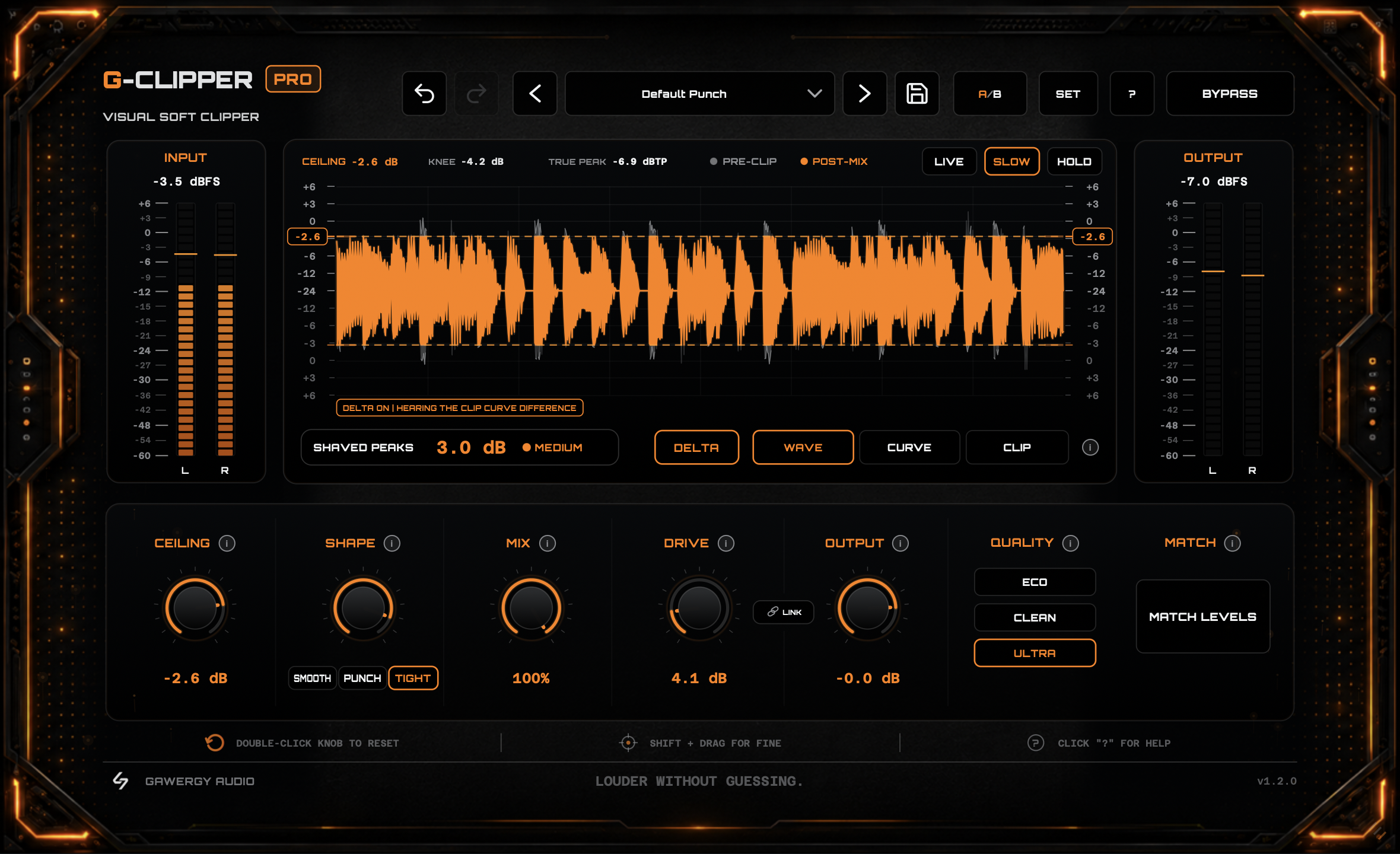The width and height of the screenshot is (1400, 854).
Task: Switch display to Wave view
Action: [803, 448]
